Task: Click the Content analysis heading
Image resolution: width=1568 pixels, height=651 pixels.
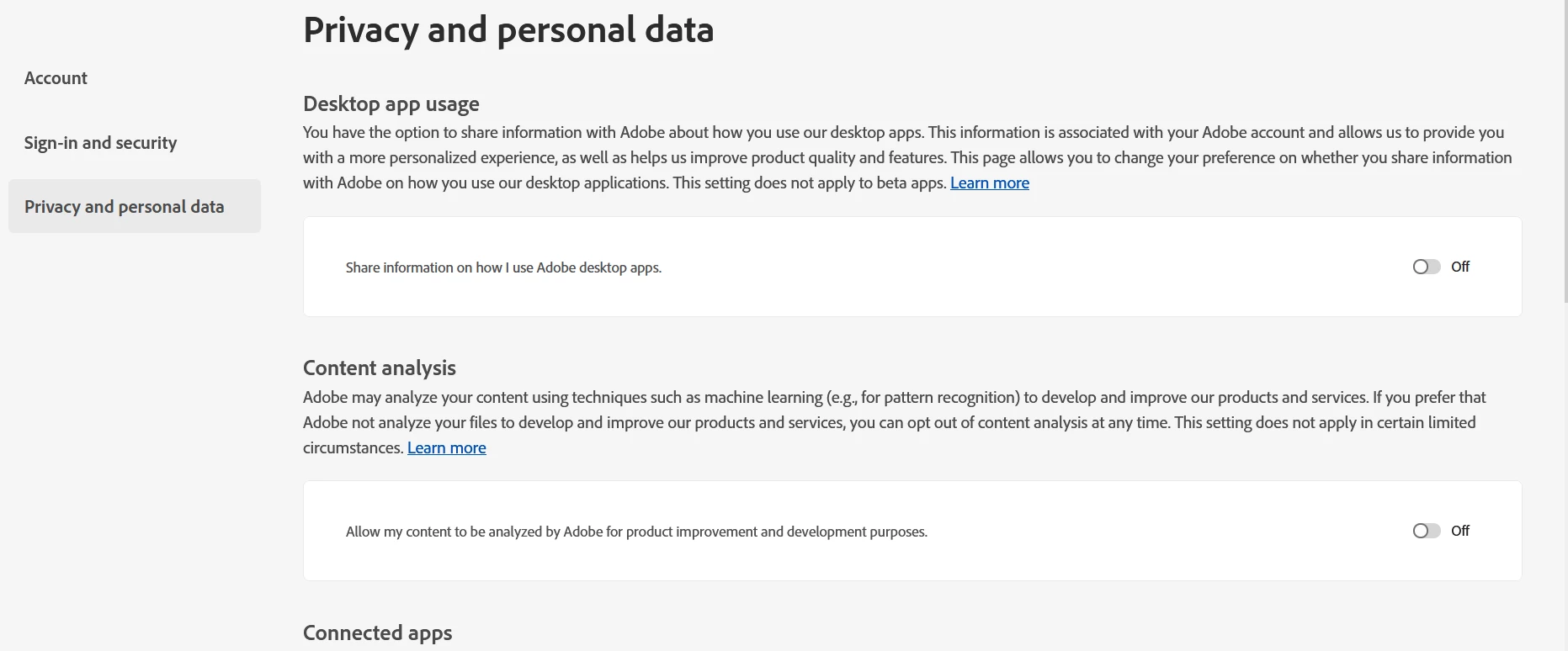Action: point(379,368)
